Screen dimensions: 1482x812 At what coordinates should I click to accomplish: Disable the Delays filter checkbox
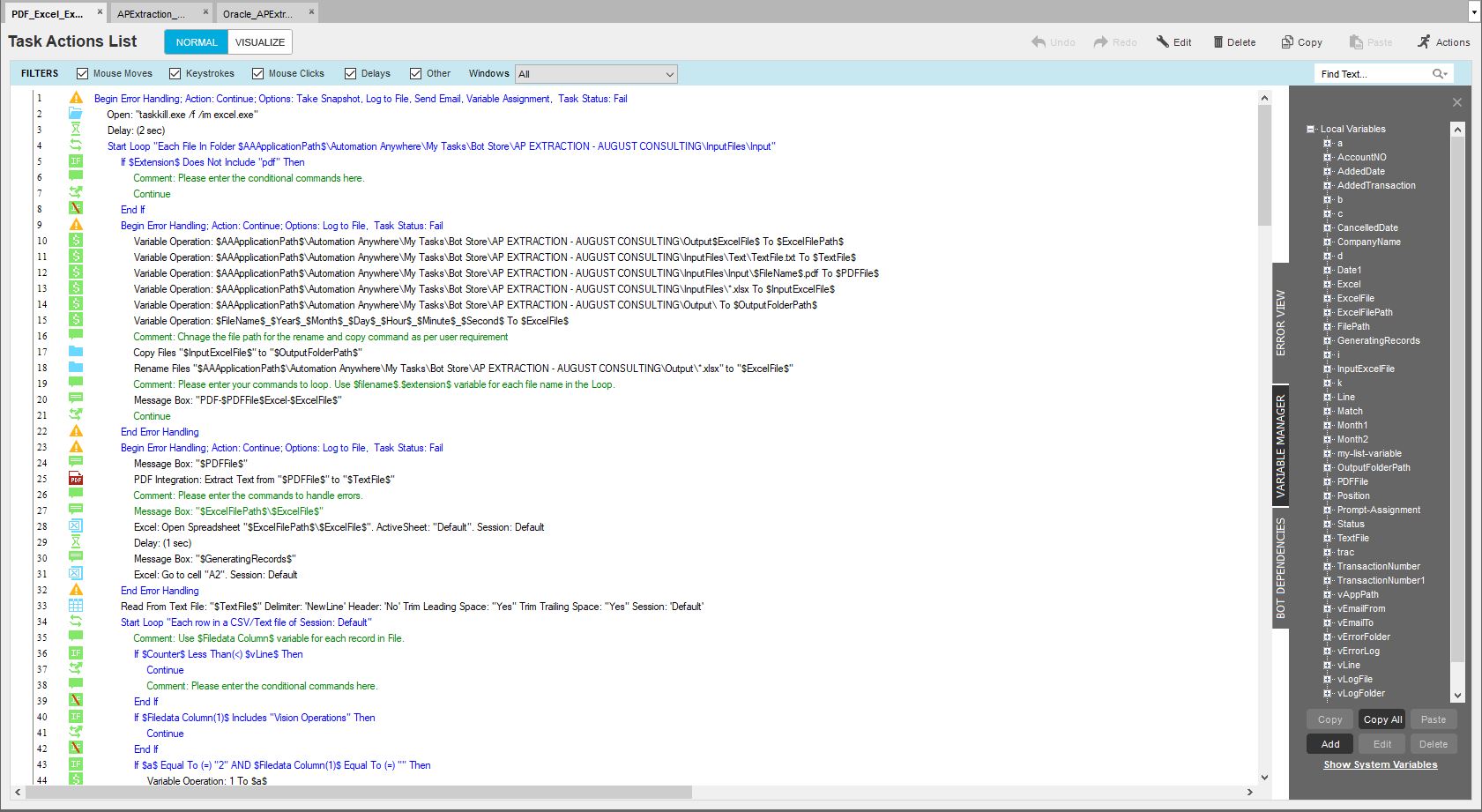(351, 74)
